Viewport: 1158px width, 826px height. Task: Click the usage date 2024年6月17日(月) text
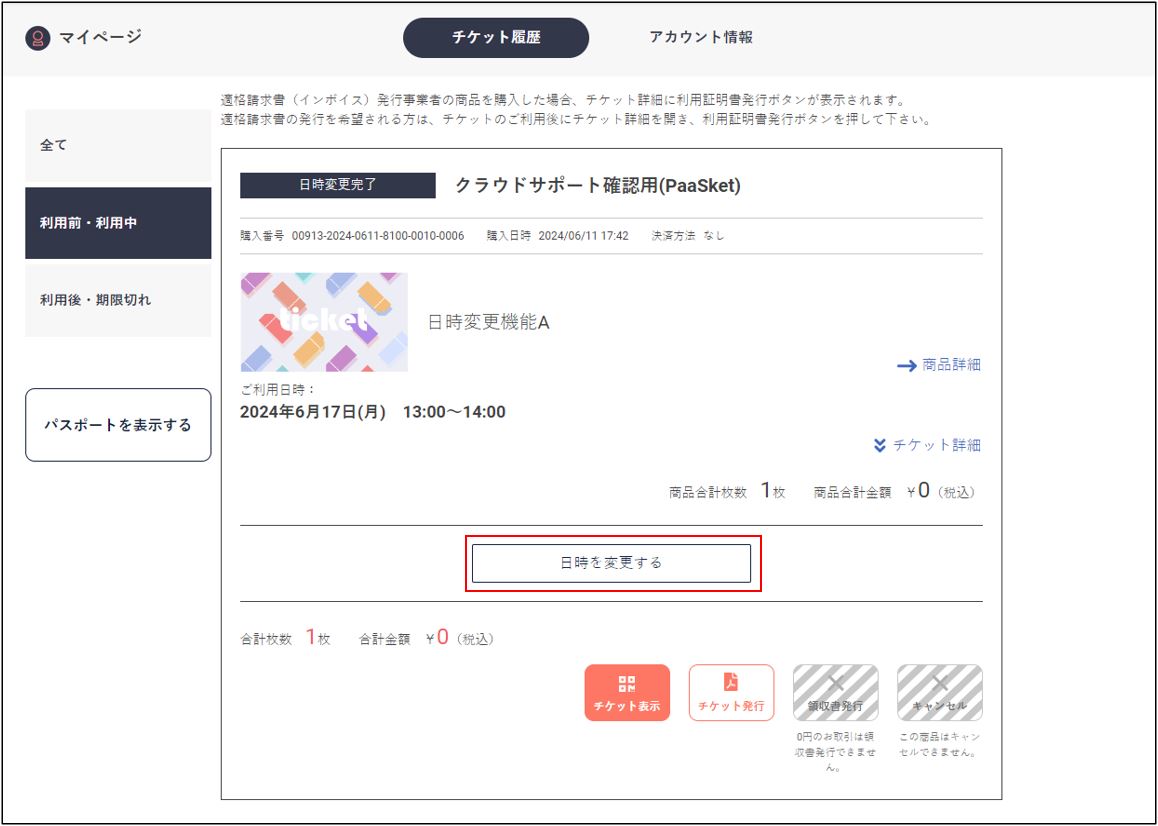[x=313, y=412]
